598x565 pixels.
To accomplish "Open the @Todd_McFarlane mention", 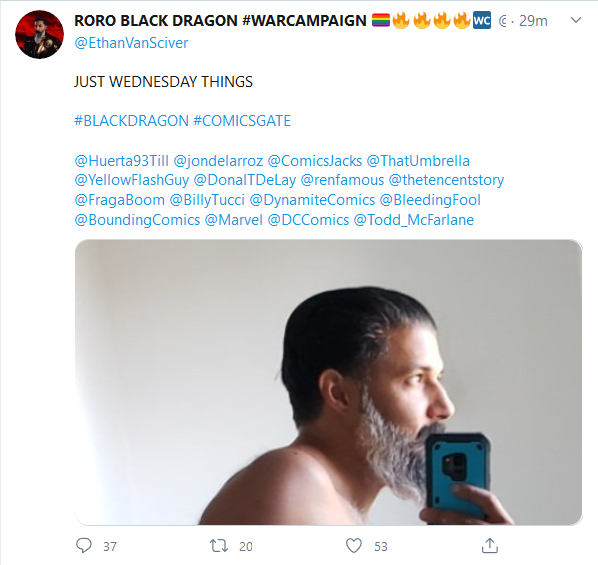I will [414, 220].
